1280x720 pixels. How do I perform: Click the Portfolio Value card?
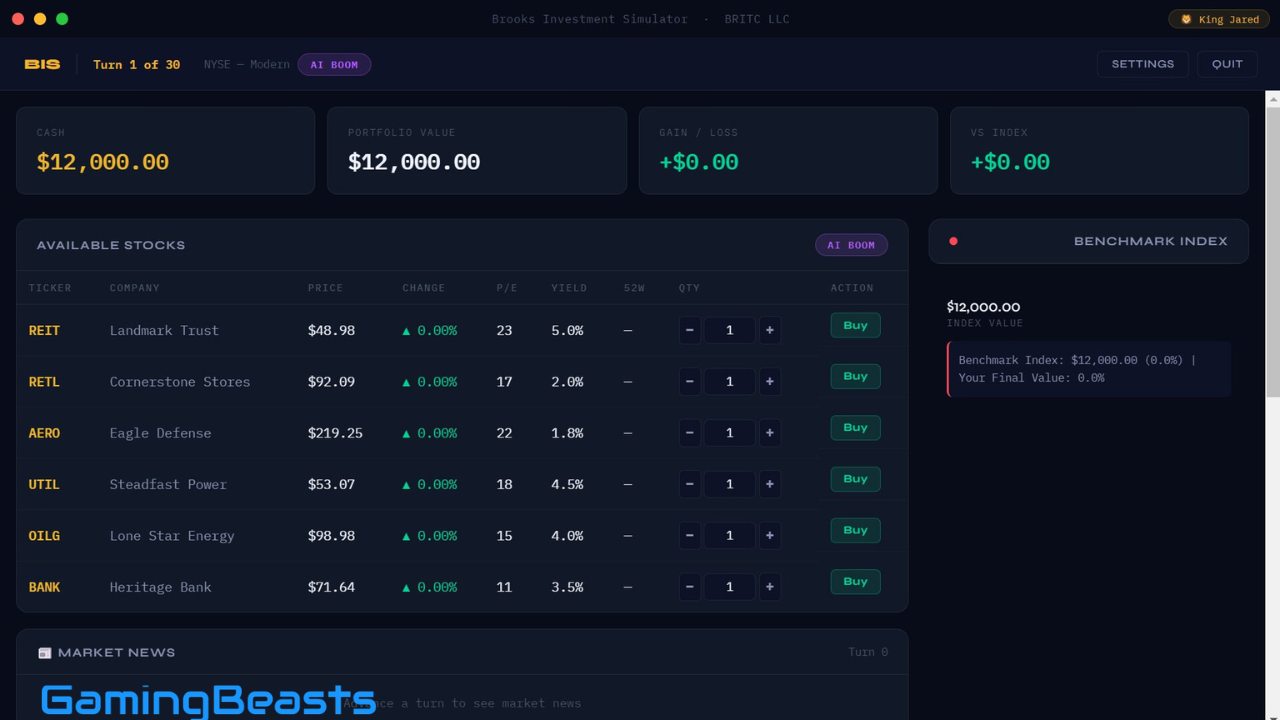[477, 150]
